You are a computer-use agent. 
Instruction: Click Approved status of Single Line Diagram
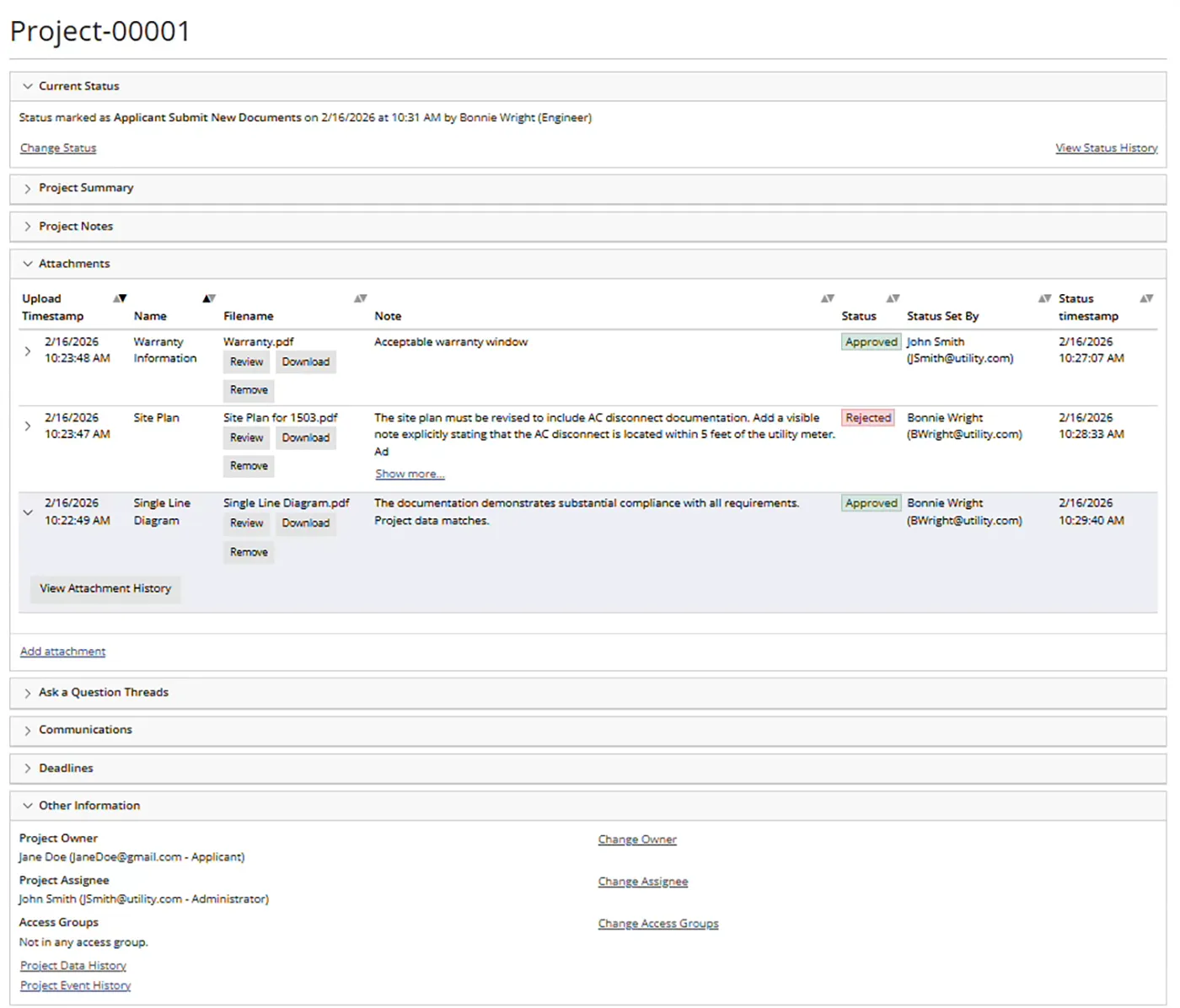tap(872, 503)
